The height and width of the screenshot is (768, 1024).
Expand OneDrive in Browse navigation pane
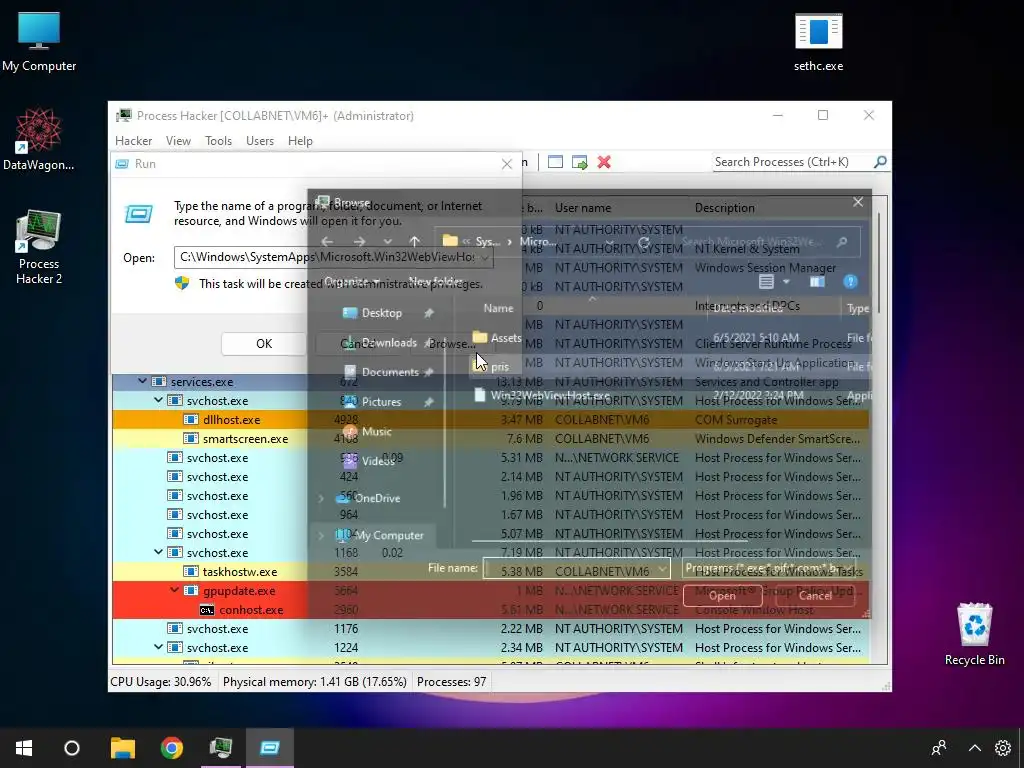coord(321,498)
